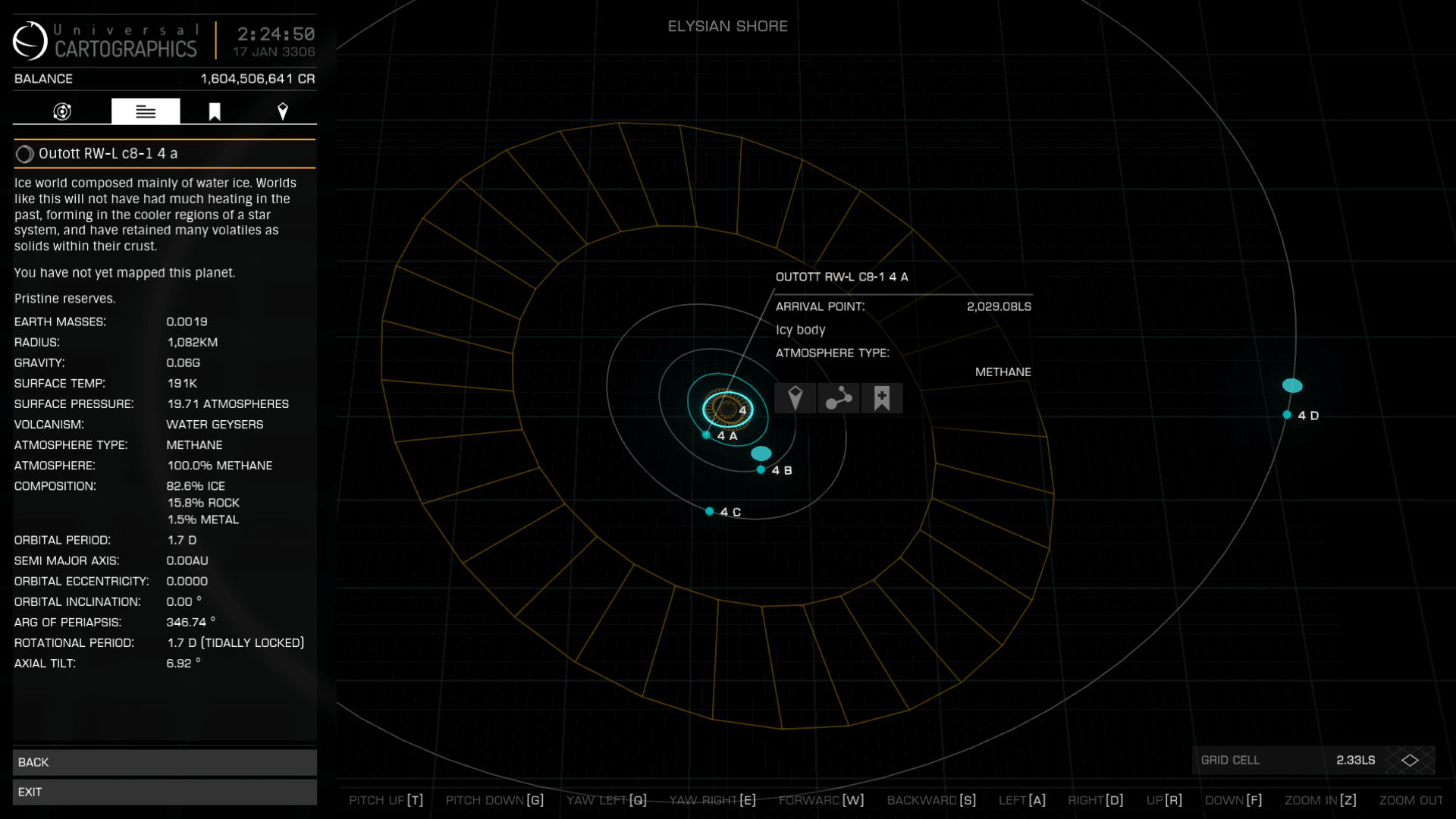Select the central ringed planet 4

tap(728, 409)
